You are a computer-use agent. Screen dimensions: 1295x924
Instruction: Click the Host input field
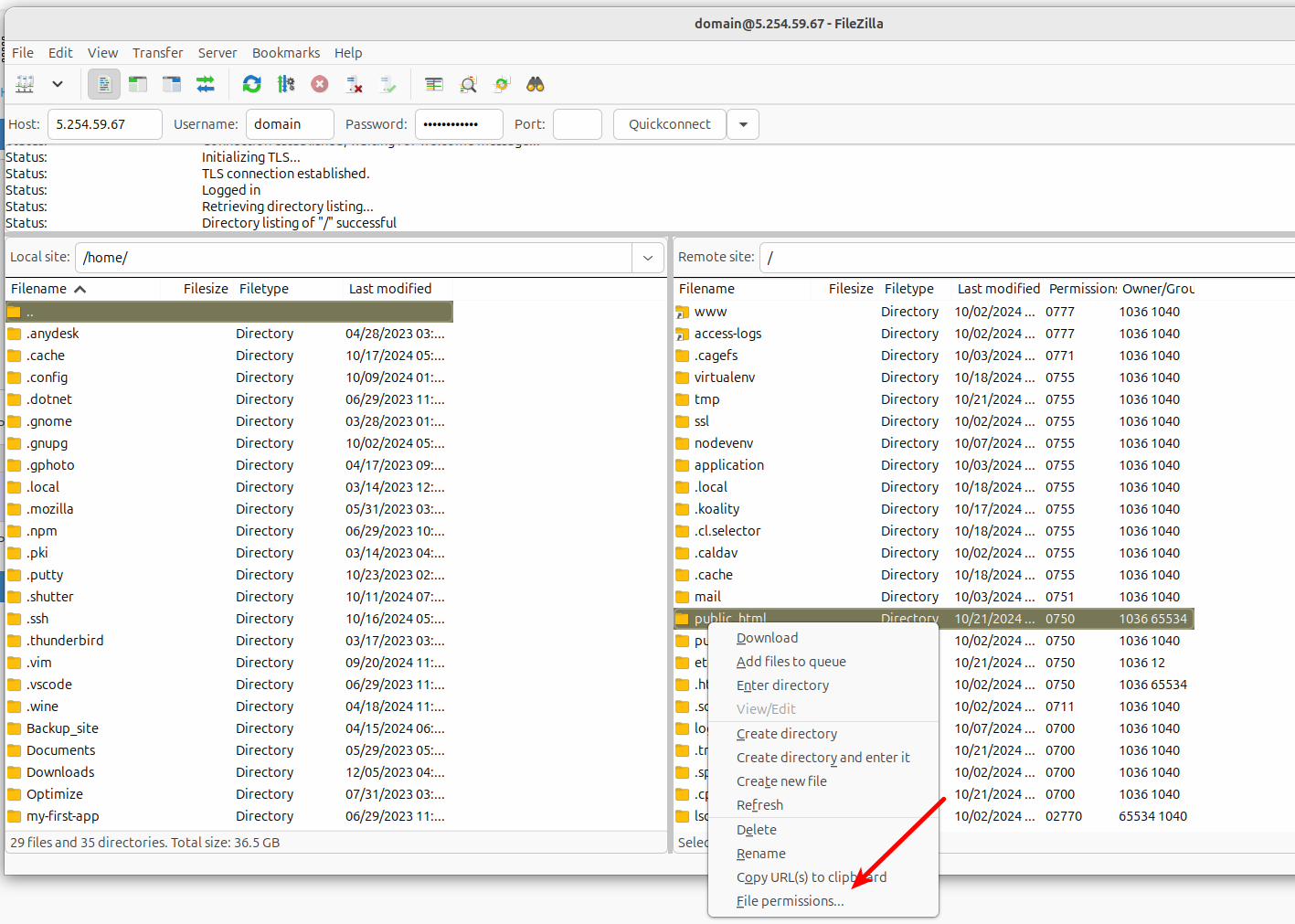click(104, 124)
